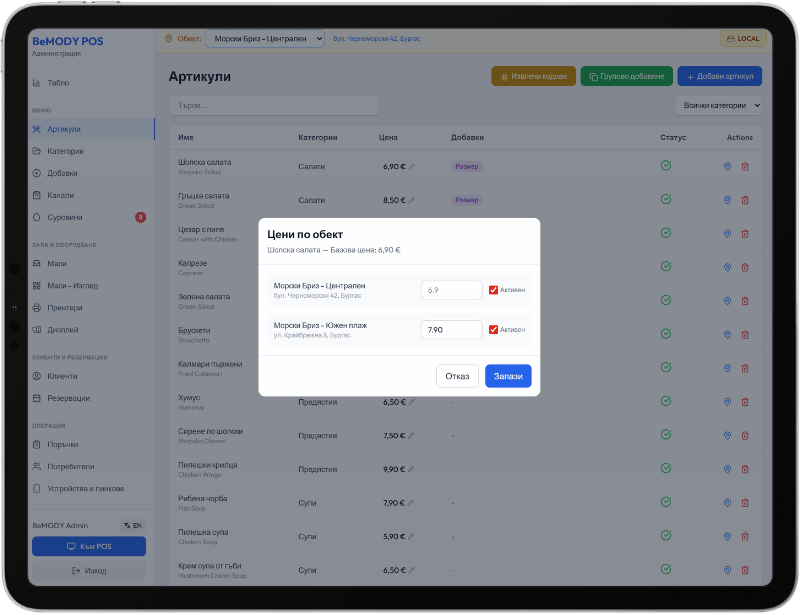Toggle the status checkmark for Пилешка супа

click(x=666, y=535)
